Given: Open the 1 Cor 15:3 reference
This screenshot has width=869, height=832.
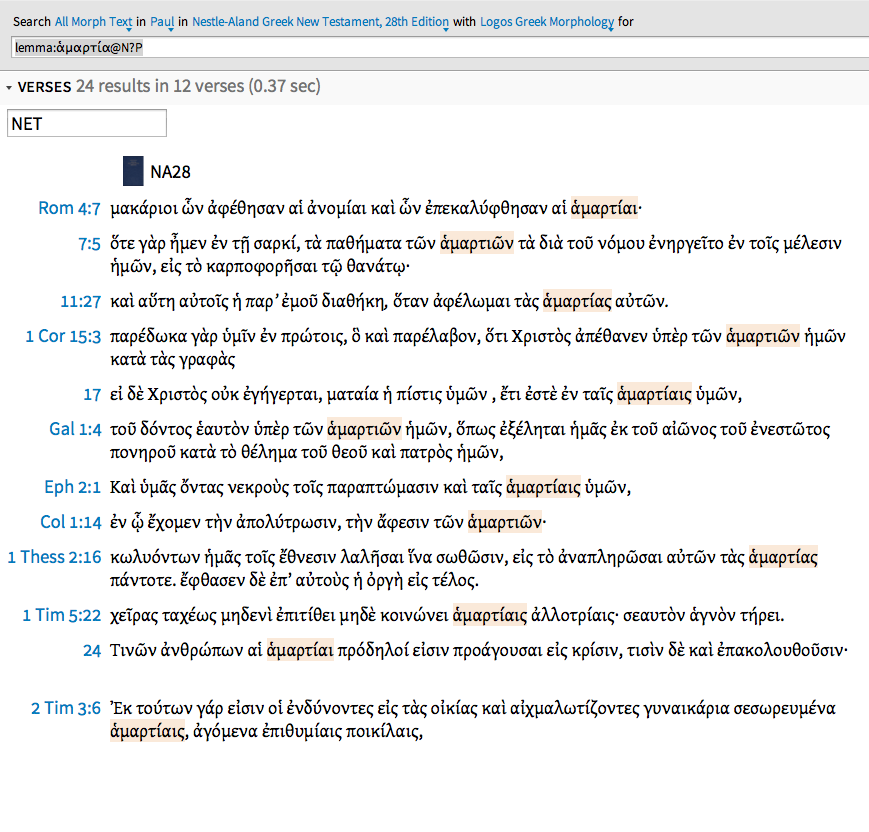Looking at the screenshot, I should click(x=63, y=336).
